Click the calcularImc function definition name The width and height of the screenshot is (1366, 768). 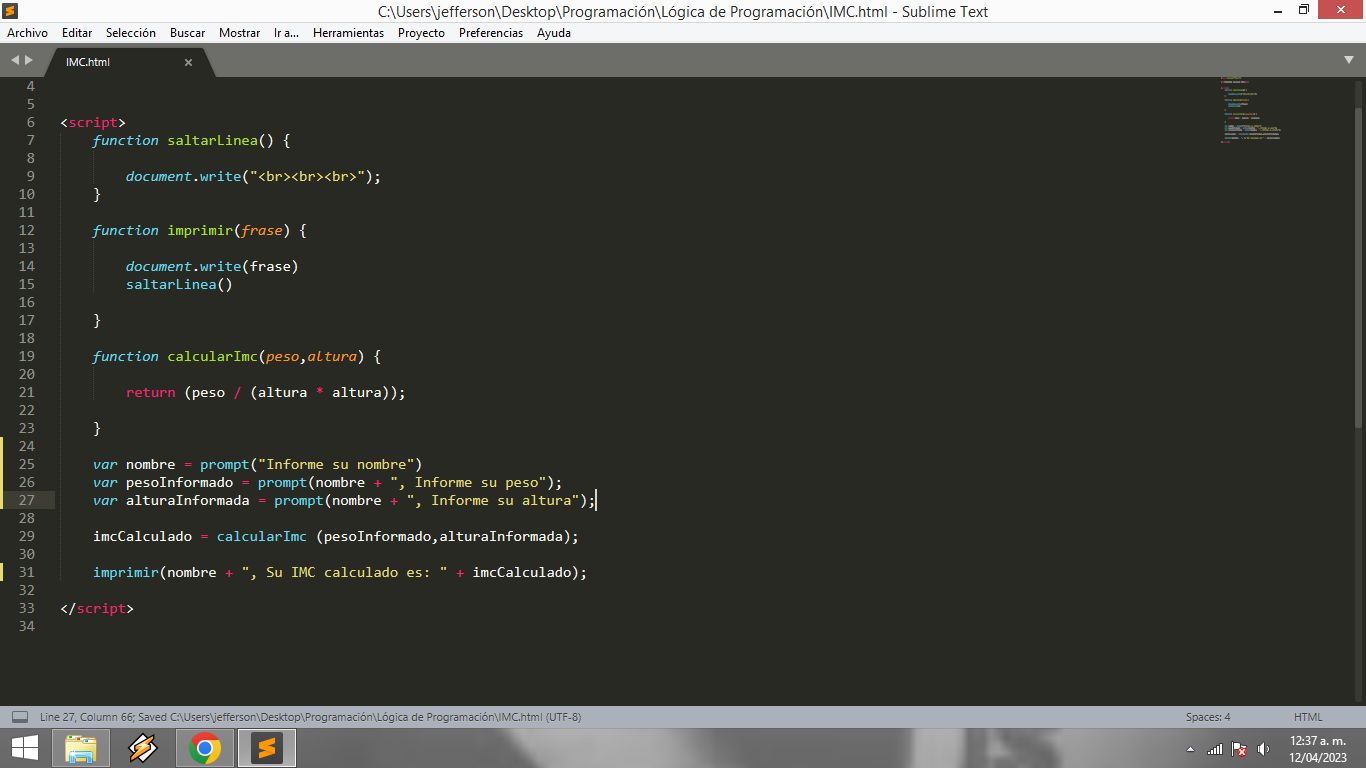(x=213, y=356)
